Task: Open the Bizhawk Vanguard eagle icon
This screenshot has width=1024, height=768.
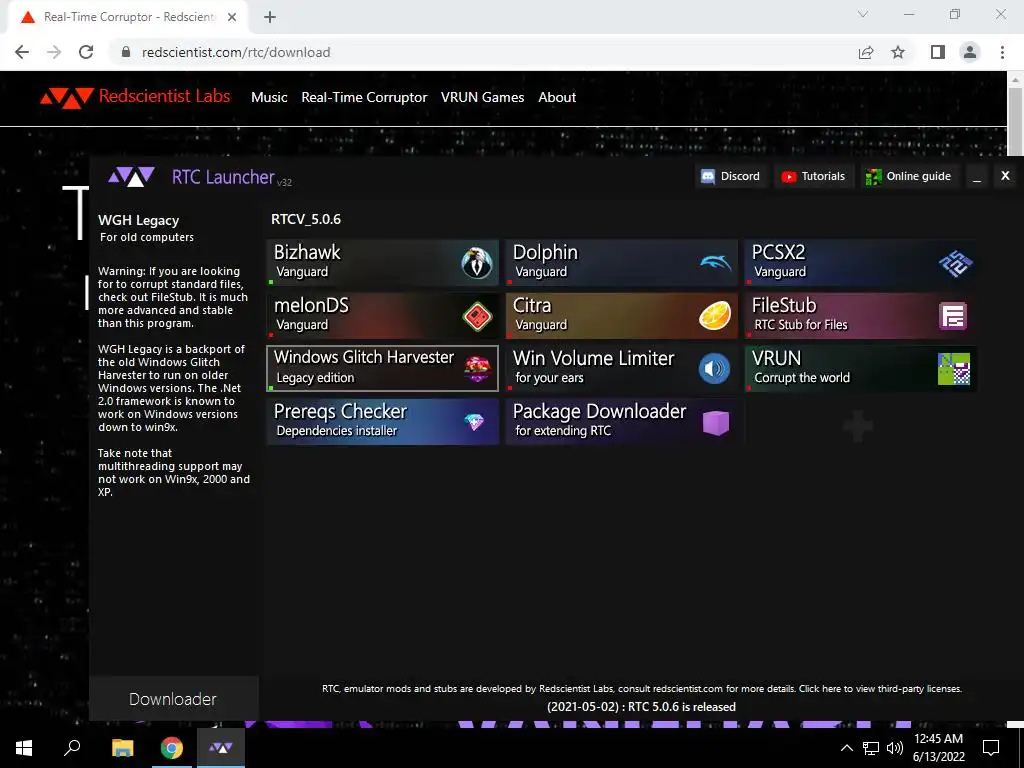Action: [x=477, y=263]
